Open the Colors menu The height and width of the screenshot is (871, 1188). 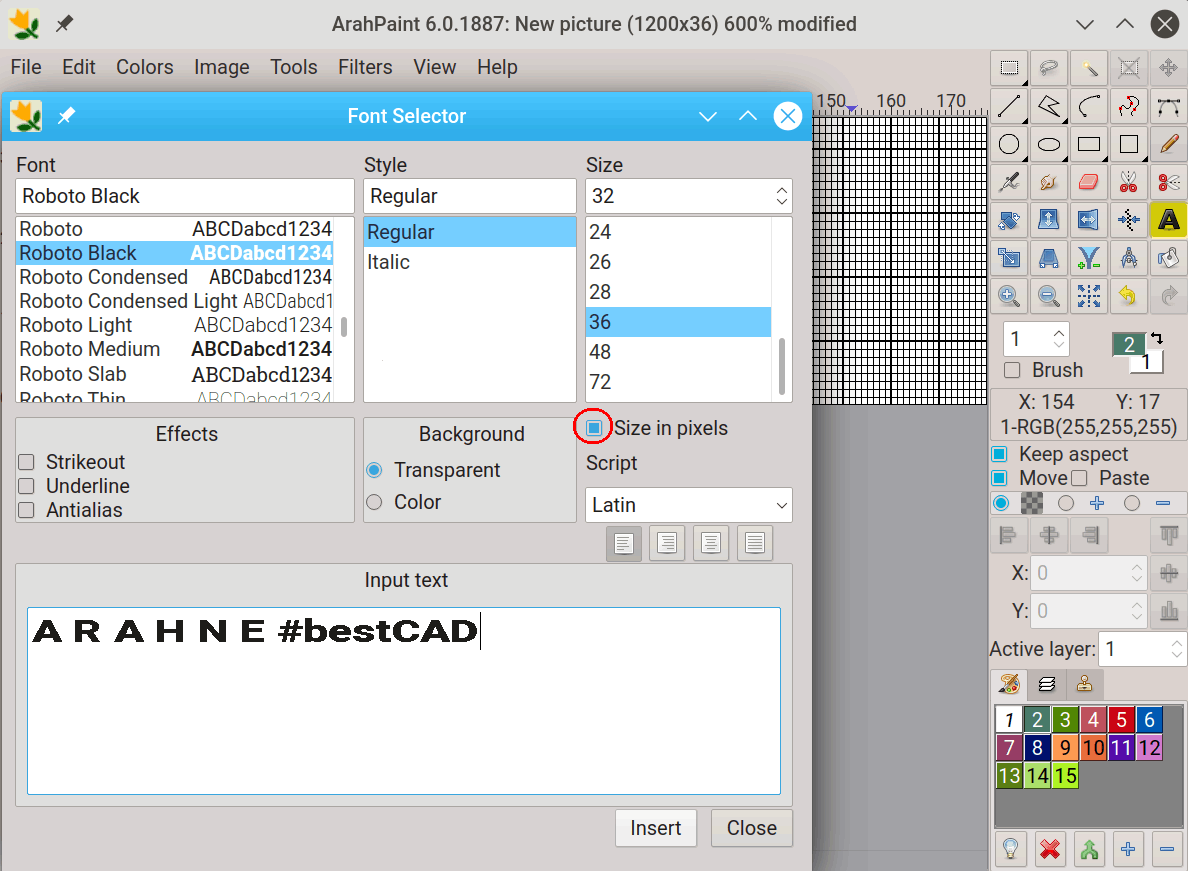coord(145,67)
